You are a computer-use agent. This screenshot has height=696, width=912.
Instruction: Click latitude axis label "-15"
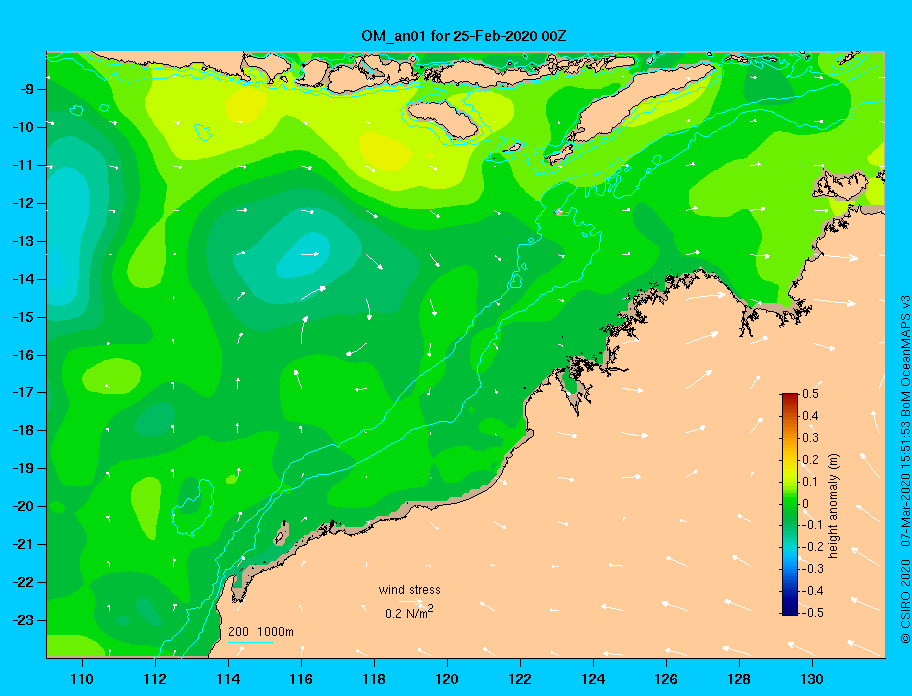pos(23,317)
